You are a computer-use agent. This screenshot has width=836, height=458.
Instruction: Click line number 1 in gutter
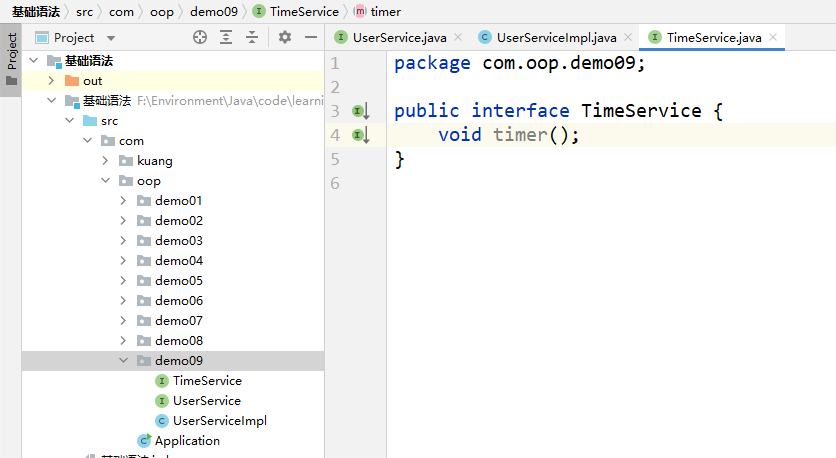coord(335,63)
